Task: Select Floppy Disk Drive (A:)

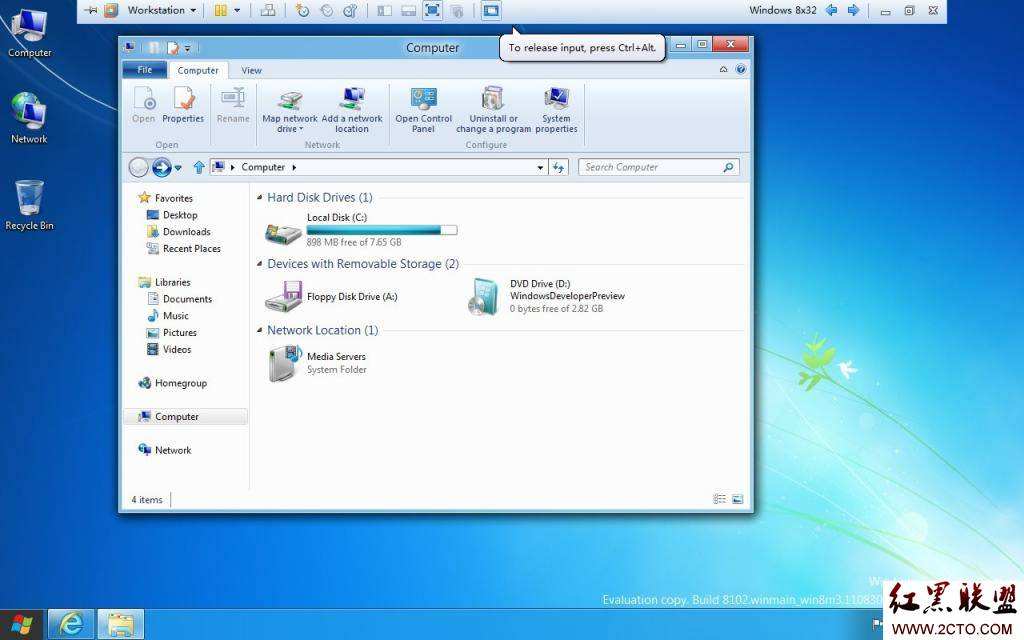Action: pos(331,296)
